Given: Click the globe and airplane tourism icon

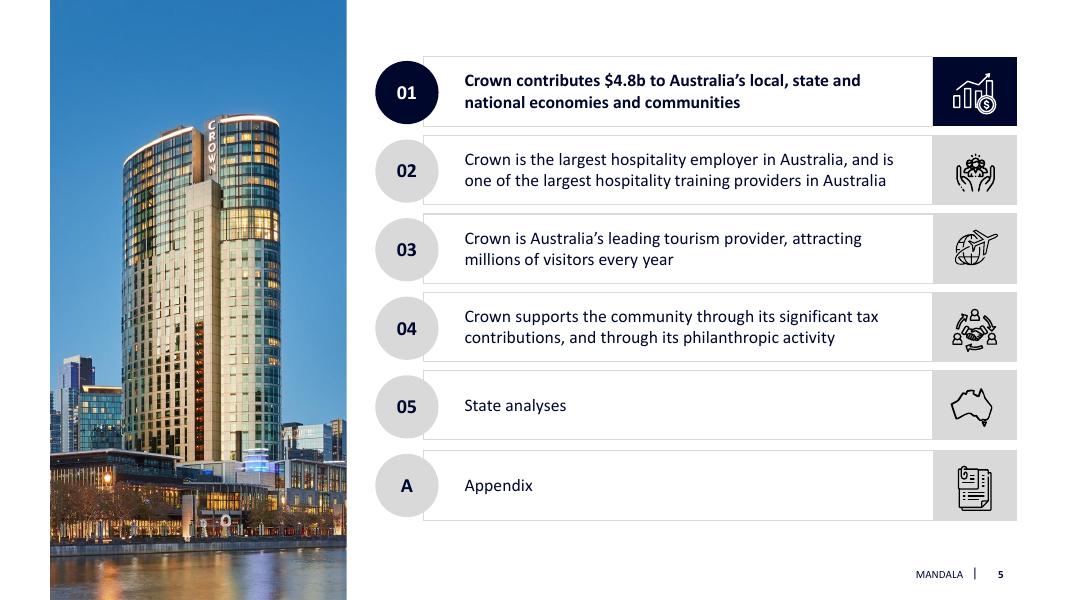Looking at the screenshot, I should coord(974,249).
